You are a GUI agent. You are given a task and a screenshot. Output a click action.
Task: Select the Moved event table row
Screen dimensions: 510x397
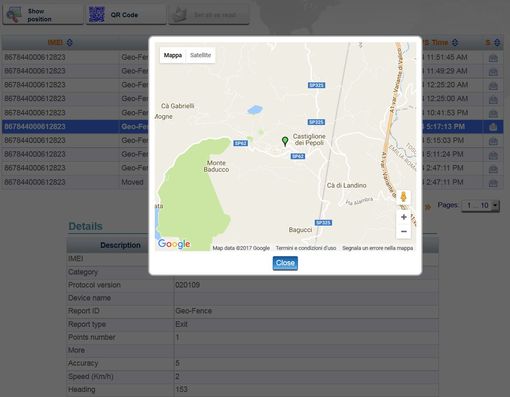point(252,182)
